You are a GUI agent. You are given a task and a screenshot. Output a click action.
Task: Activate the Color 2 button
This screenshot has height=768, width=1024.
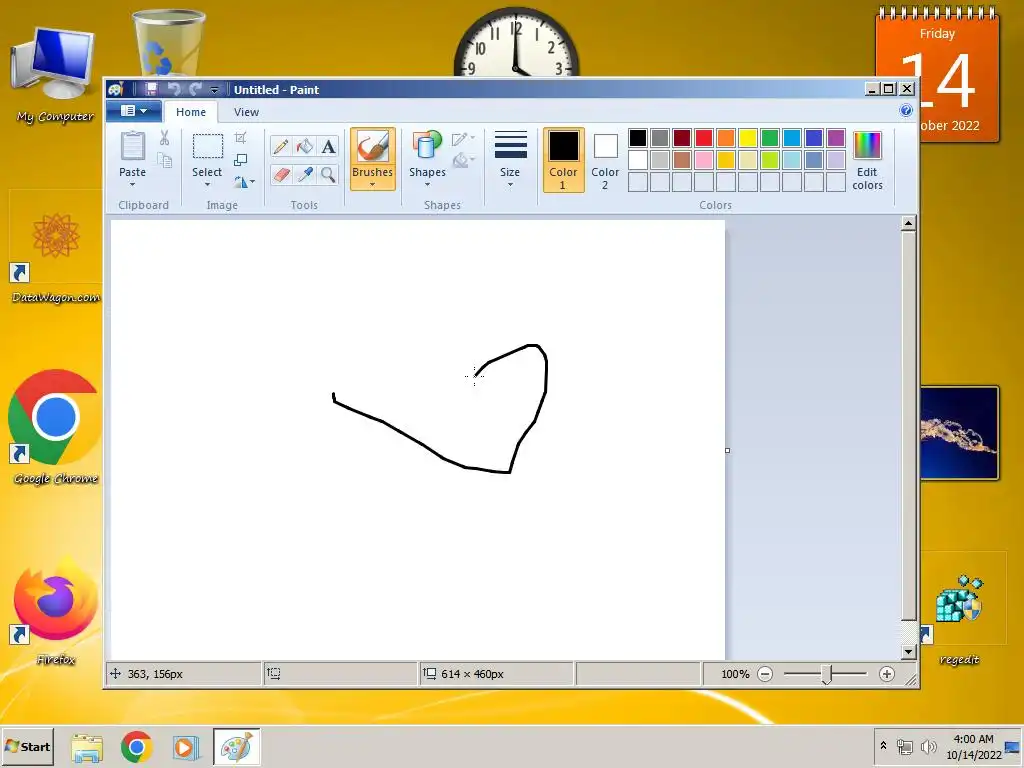[x=605, y=160]
